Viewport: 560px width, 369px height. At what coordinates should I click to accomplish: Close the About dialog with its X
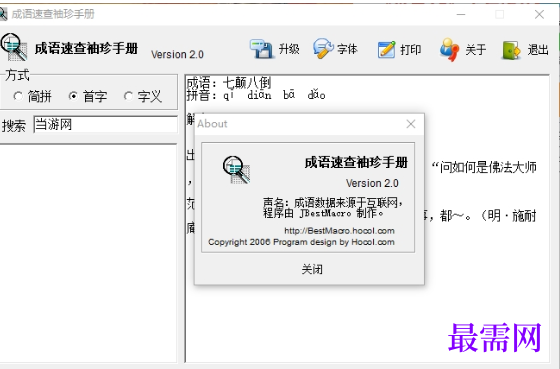tap(411, 124)
